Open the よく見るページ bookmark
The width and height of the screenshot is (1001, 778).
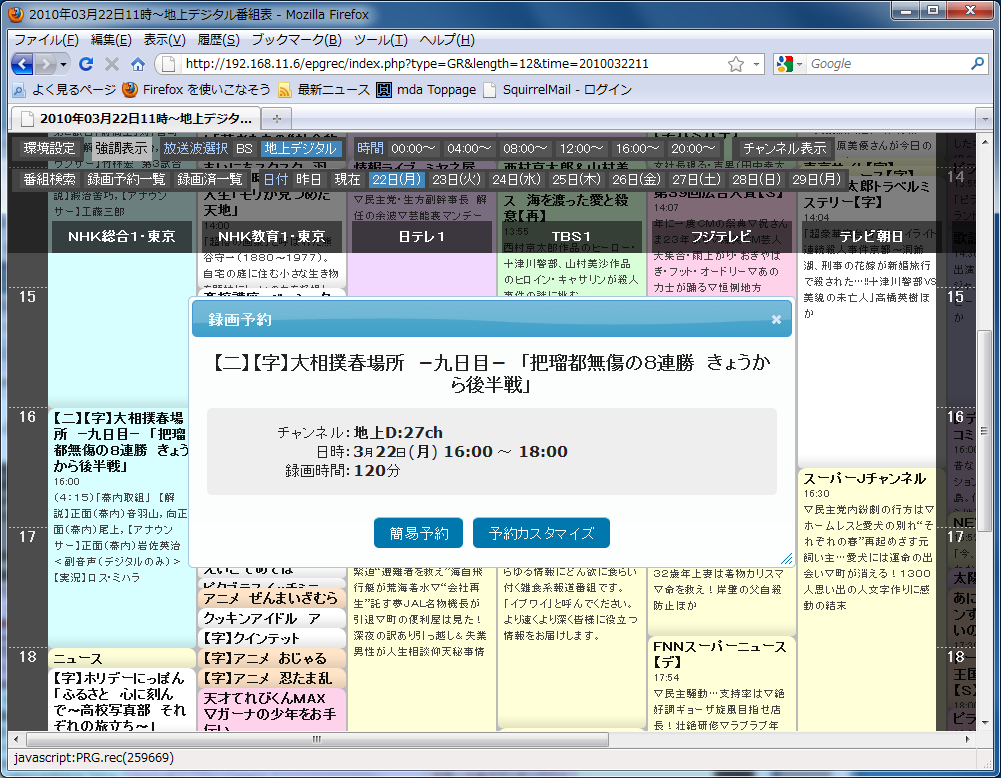pos(65,90)
